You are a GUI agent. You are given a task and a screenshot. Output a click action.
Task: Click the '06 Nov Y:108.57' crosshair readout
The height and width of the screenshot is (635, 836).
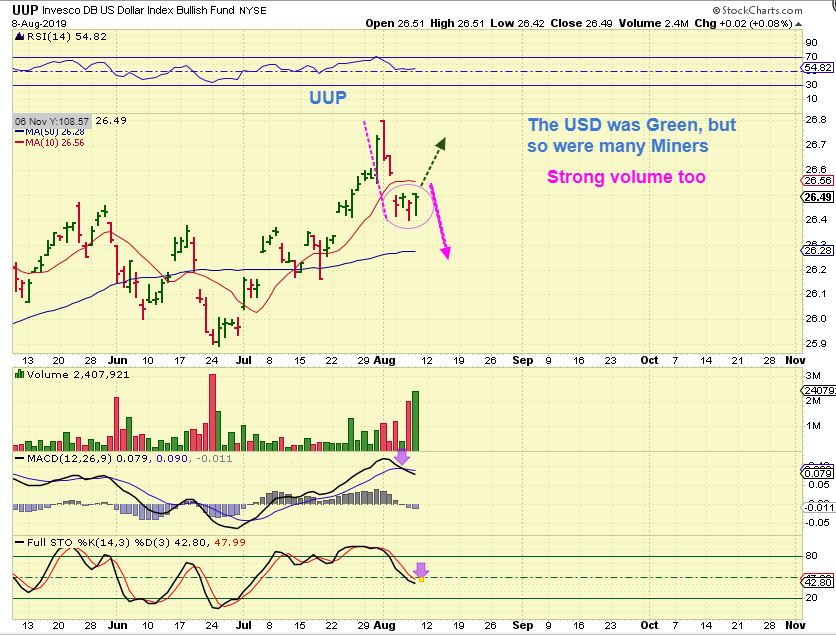click(52, 122)
